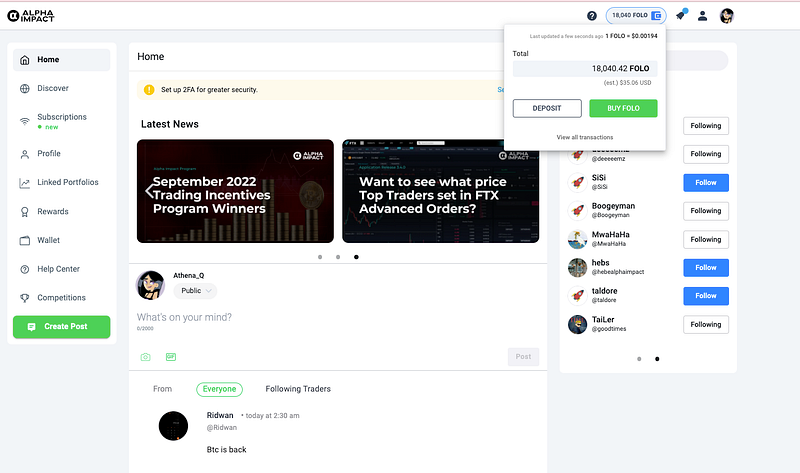Add a GIF using the GIF icon
The height and width of the screenshot is (473, 800).
coord(171,357)
